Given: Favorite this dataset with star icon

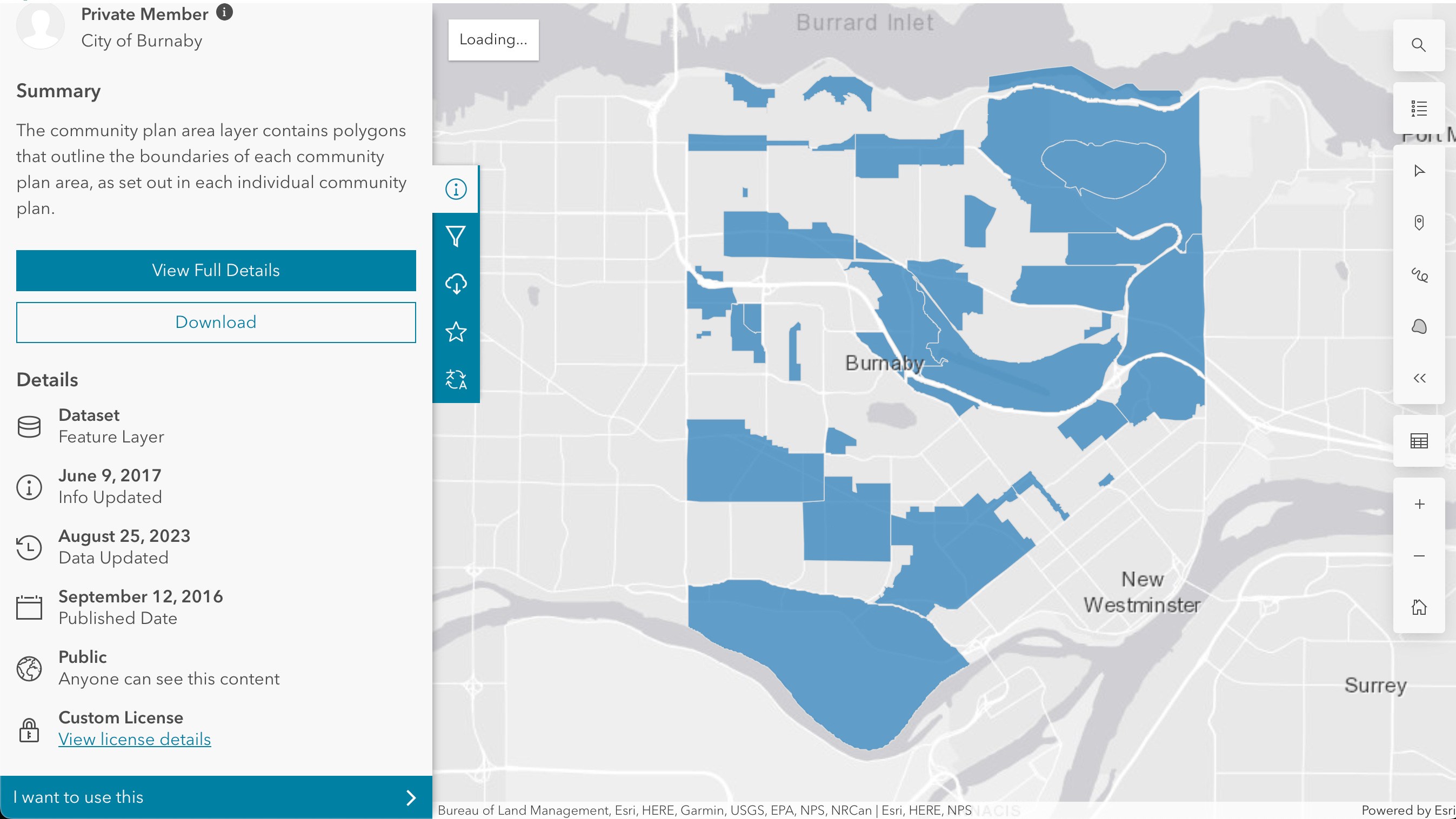Looking at the screenshot, I should 456,332.
